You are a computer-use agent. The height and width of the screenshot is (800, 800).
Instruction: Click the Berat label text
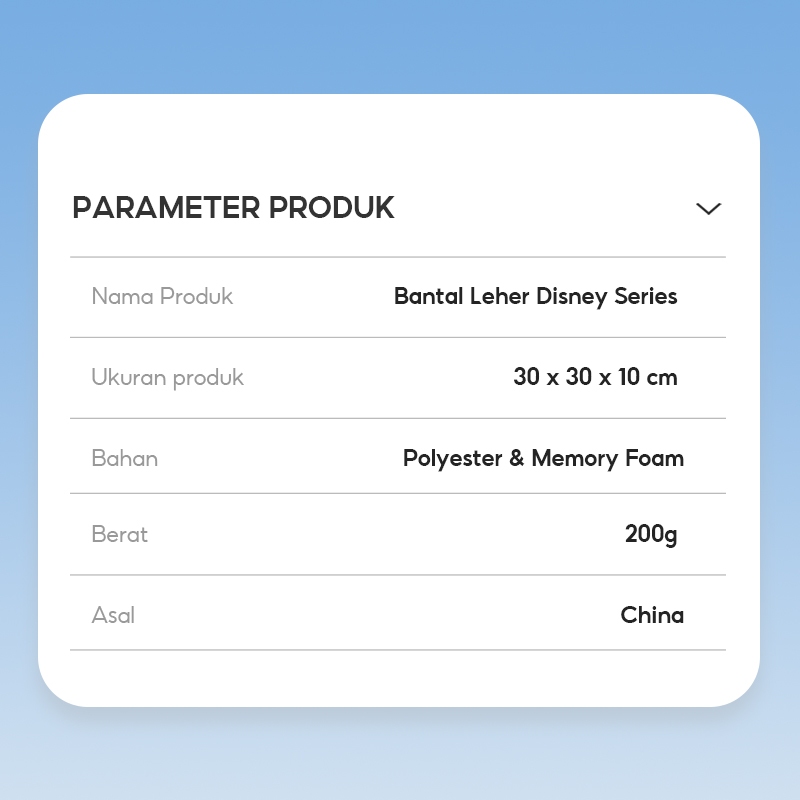(x=119, y=534)
